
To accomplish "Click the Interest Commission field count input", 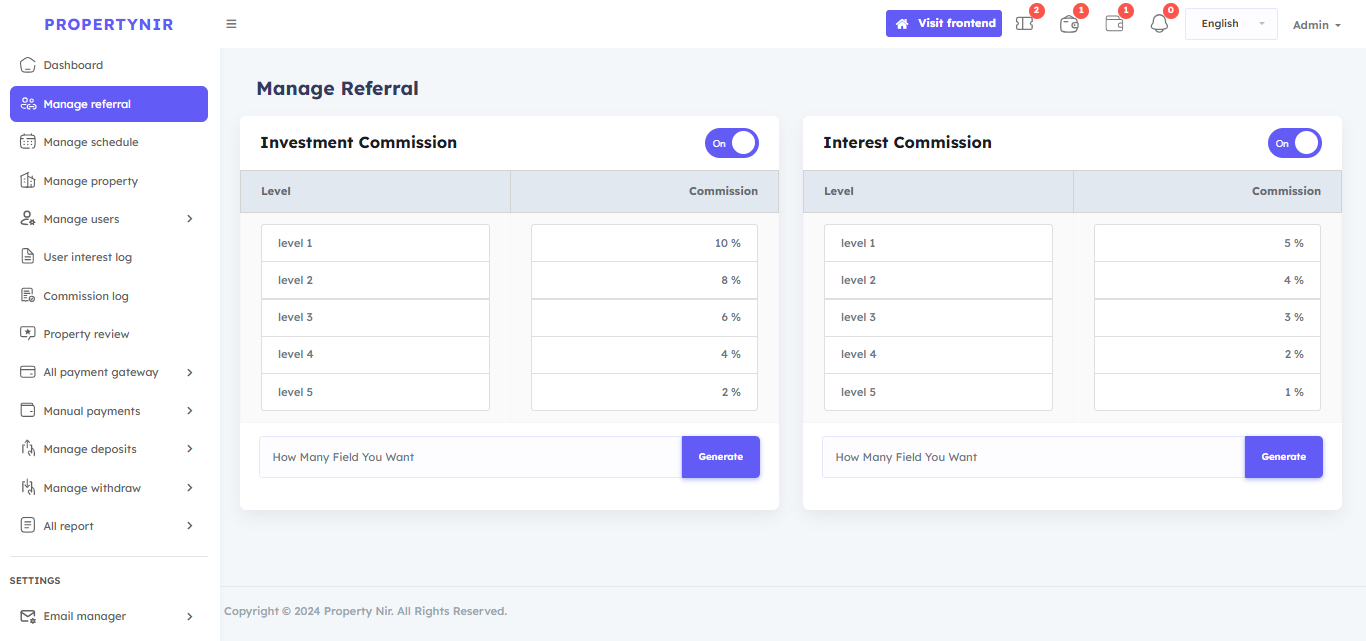I will 1033,457.
